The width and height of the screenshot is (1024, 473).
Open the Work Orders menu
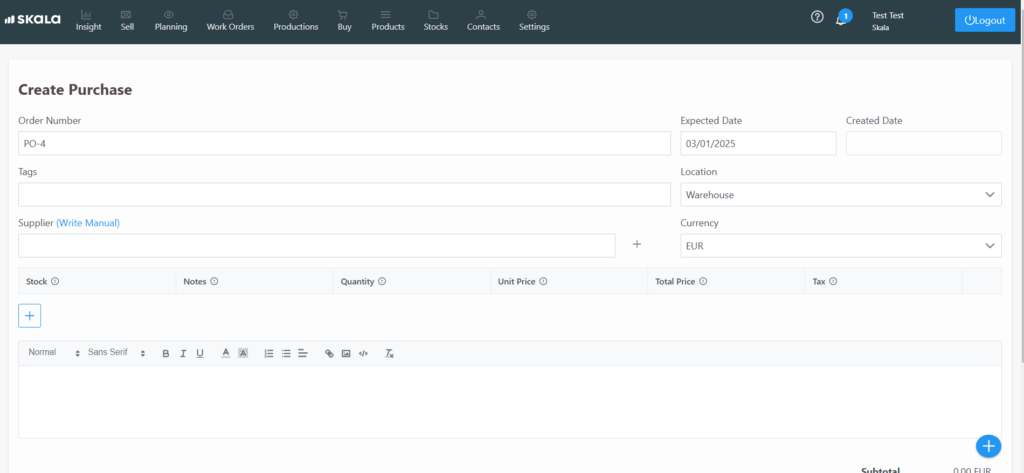(230, 20)
